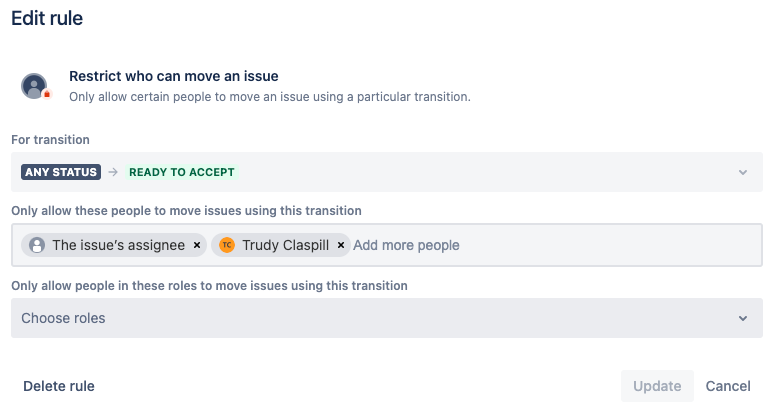775x416 pixels.
Task: Select the READY TO ACCEPT lozenge
Action: tap(182, 172)
